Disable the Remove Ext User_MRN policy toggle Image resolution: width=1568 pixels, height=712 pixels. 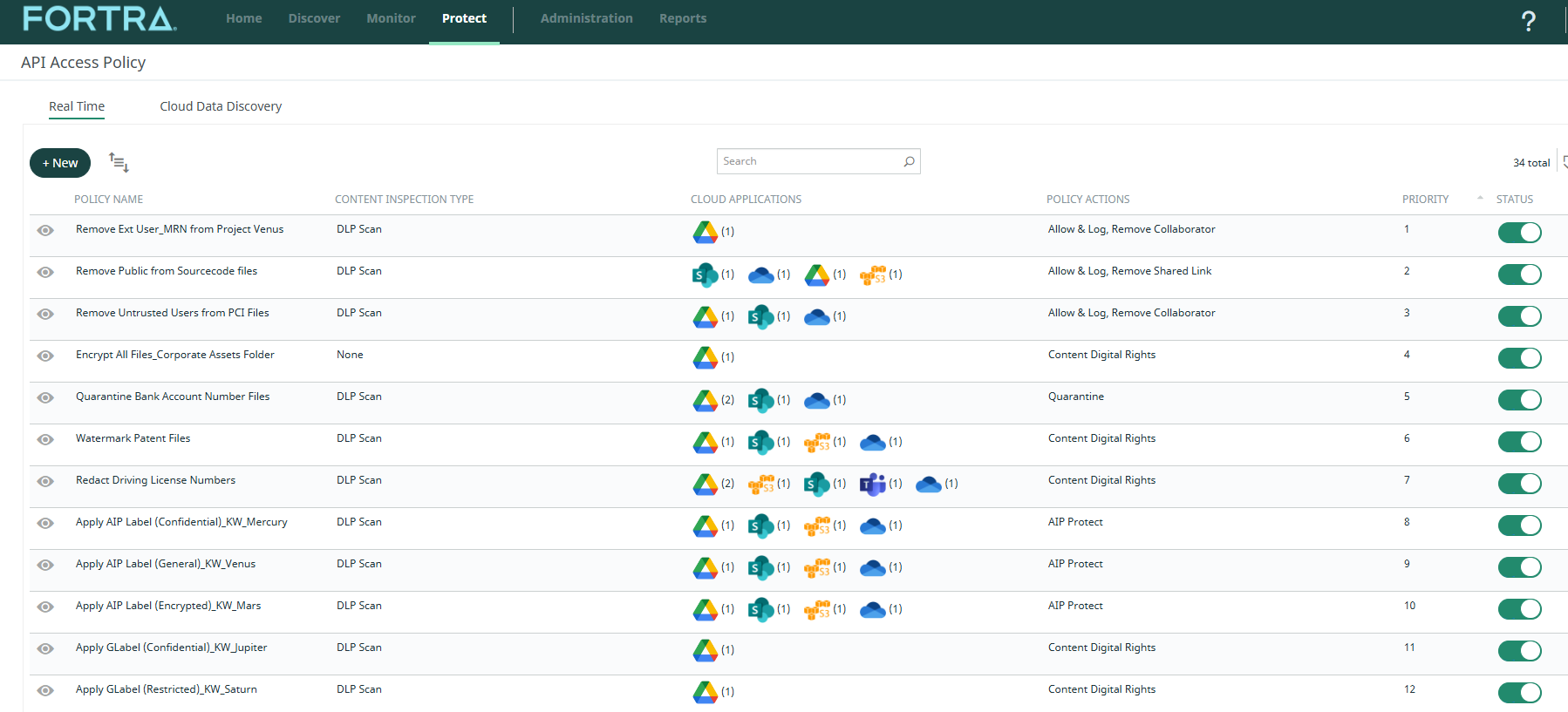pos(1519,233)
